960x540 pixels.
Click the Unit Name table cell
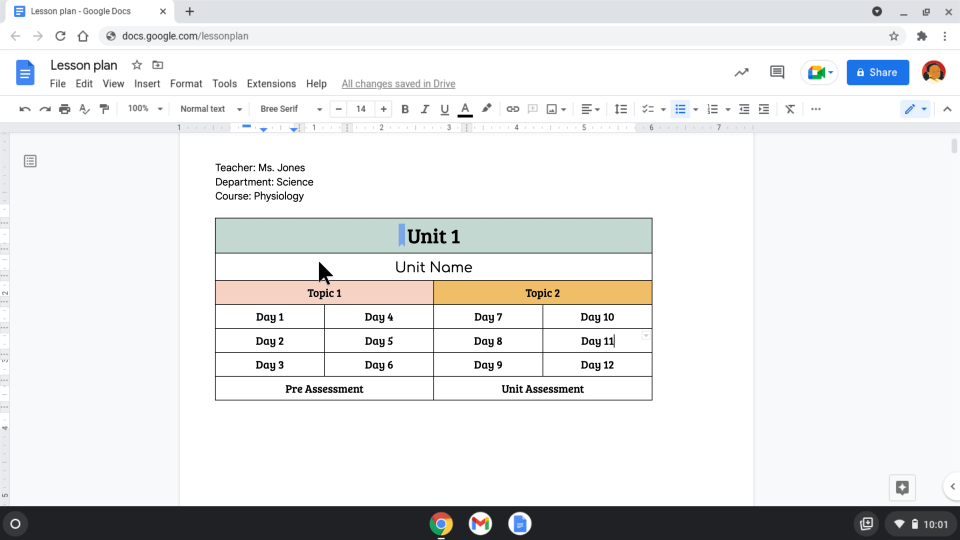(x=433, y=267)
